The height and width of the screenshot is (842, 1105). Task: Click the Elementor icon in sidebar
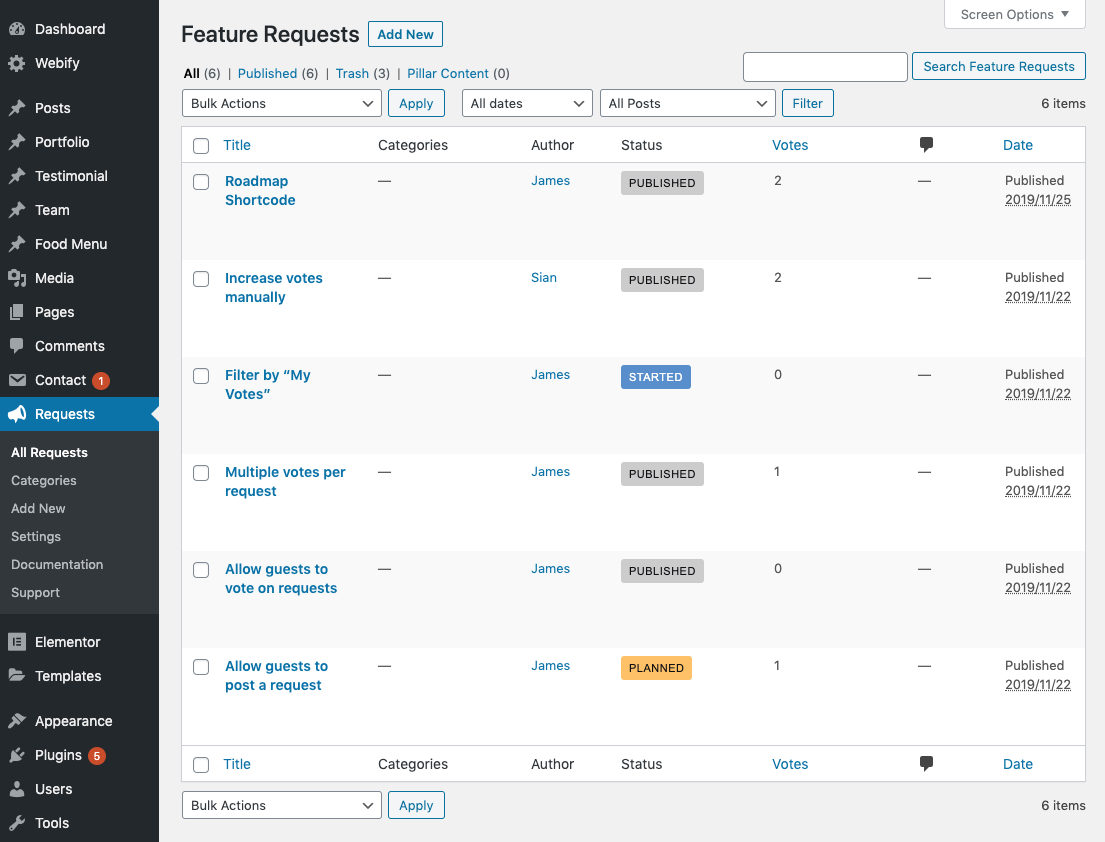point(17,642)
